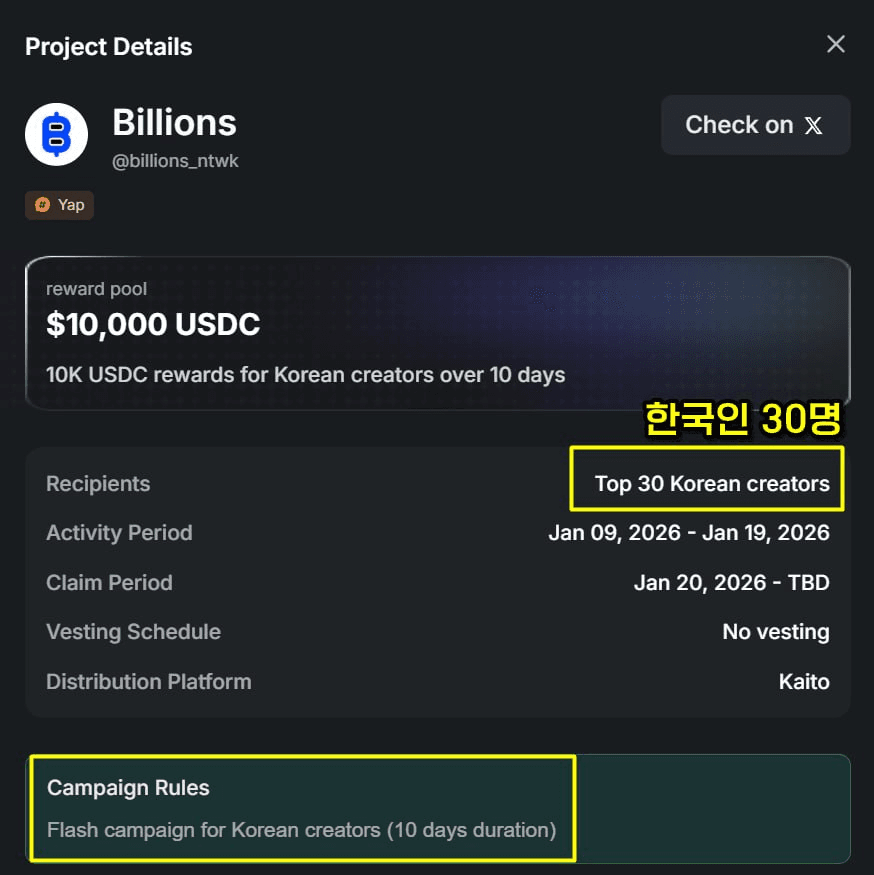Click the orange hash icon beside Yap
Image resolution: width=874 pixels, height=875 pixels.
point(42,205)
